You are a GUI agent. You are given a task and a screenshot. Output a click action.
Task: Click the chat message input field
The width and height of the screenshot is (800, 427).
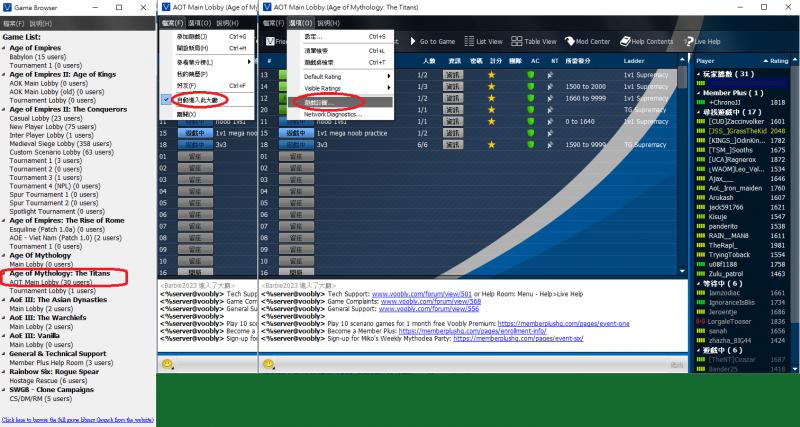point(469,364)
